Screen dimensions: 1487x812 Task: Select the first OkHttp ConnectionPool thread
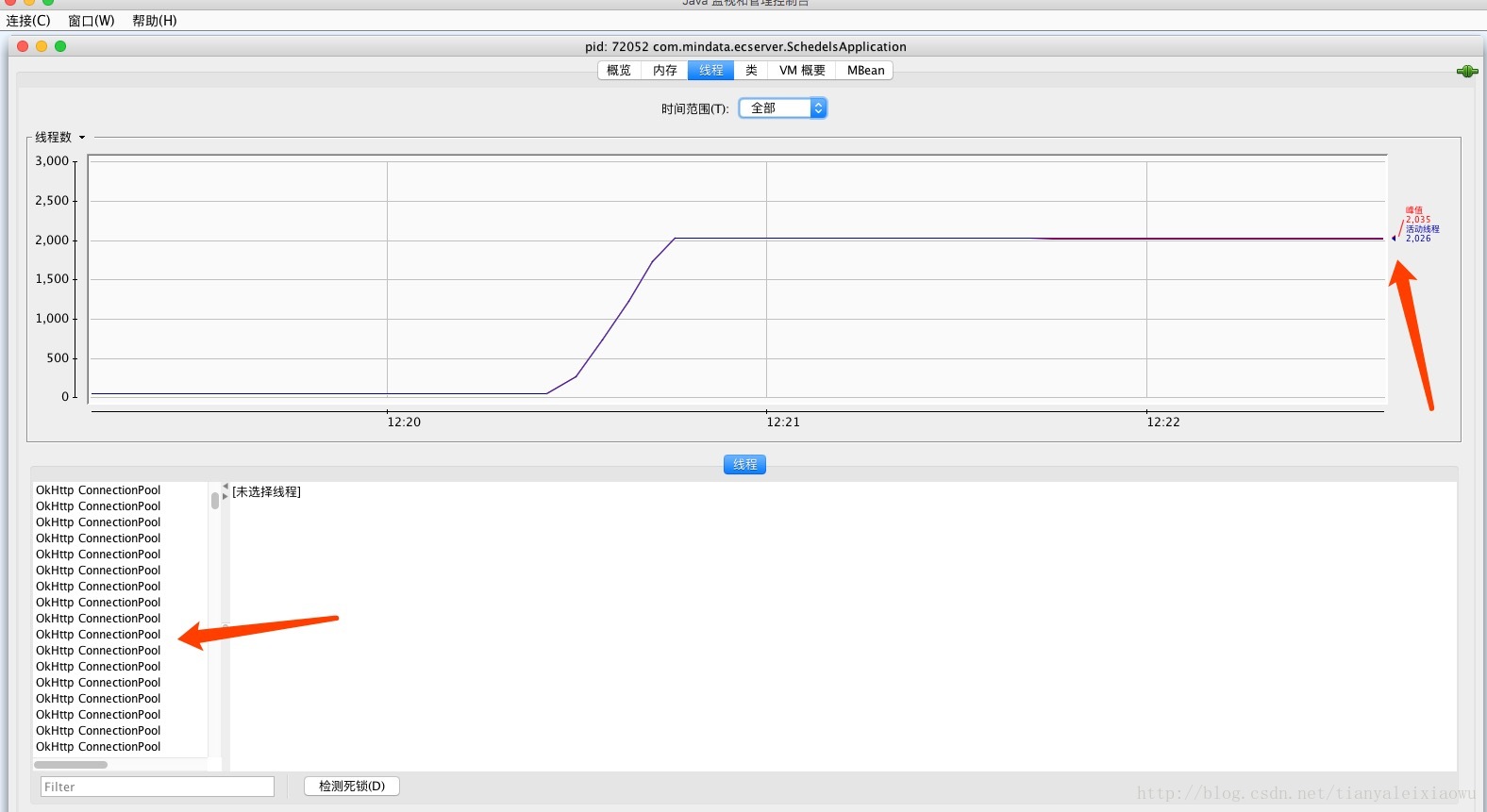(98, 490)
